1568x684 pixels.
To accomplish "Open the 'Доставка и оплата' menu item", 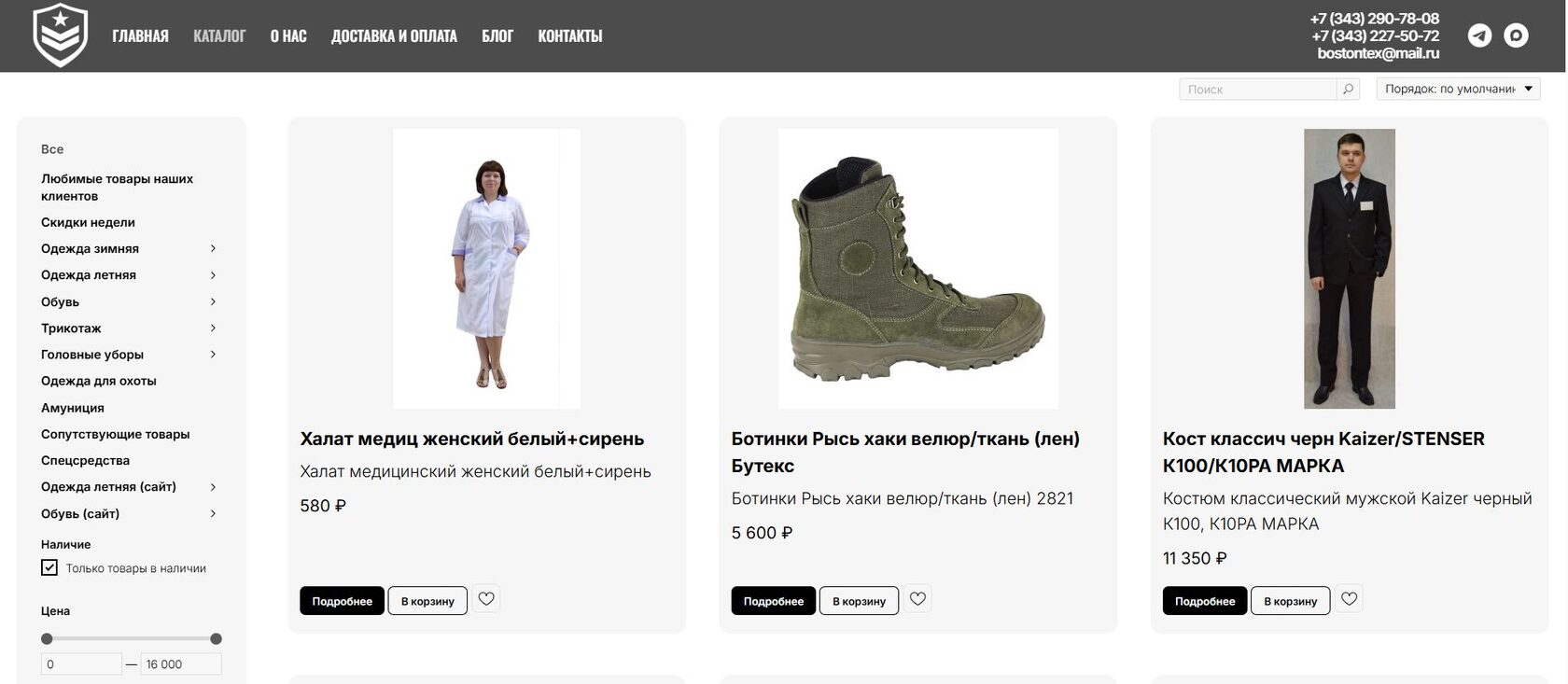I will 394,36.
